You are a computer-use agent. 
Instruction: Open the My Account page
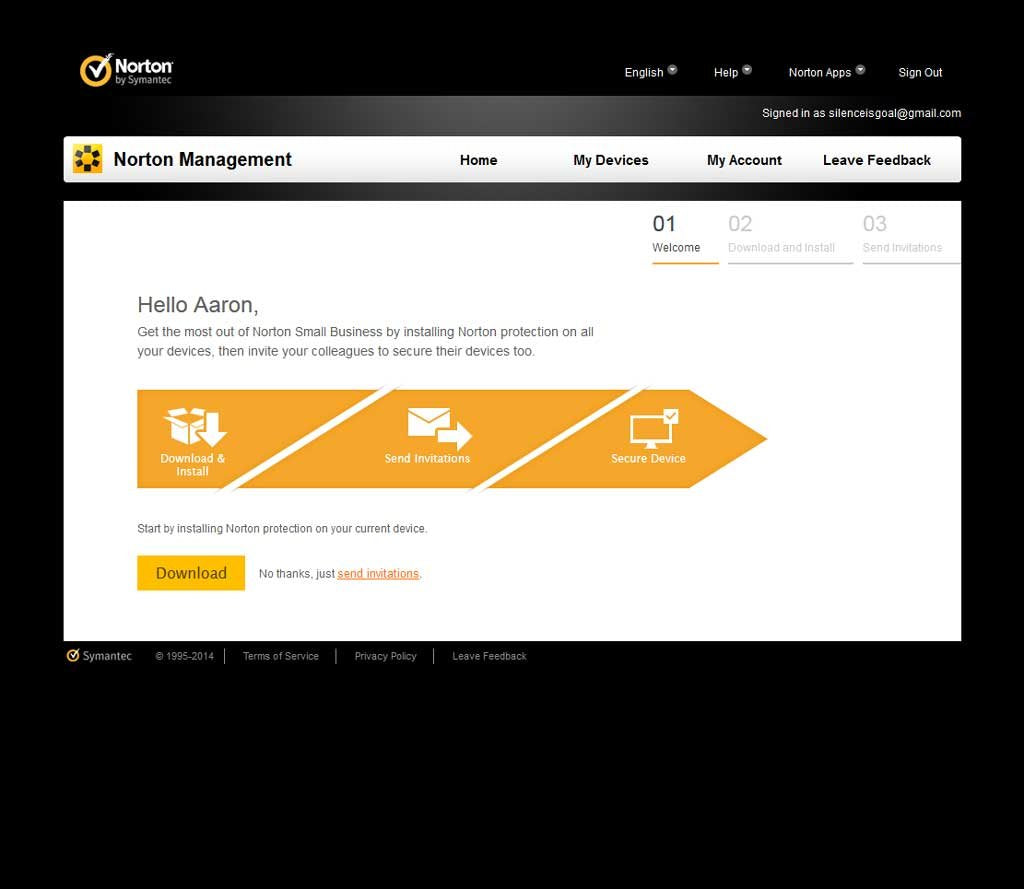pos(744,160)
